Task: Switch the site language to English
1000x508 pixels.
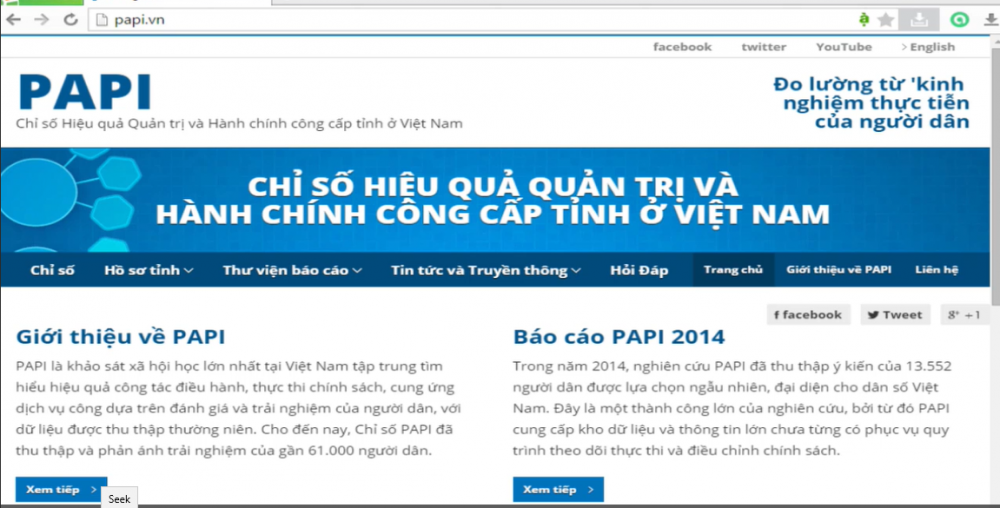Action: 928,47
